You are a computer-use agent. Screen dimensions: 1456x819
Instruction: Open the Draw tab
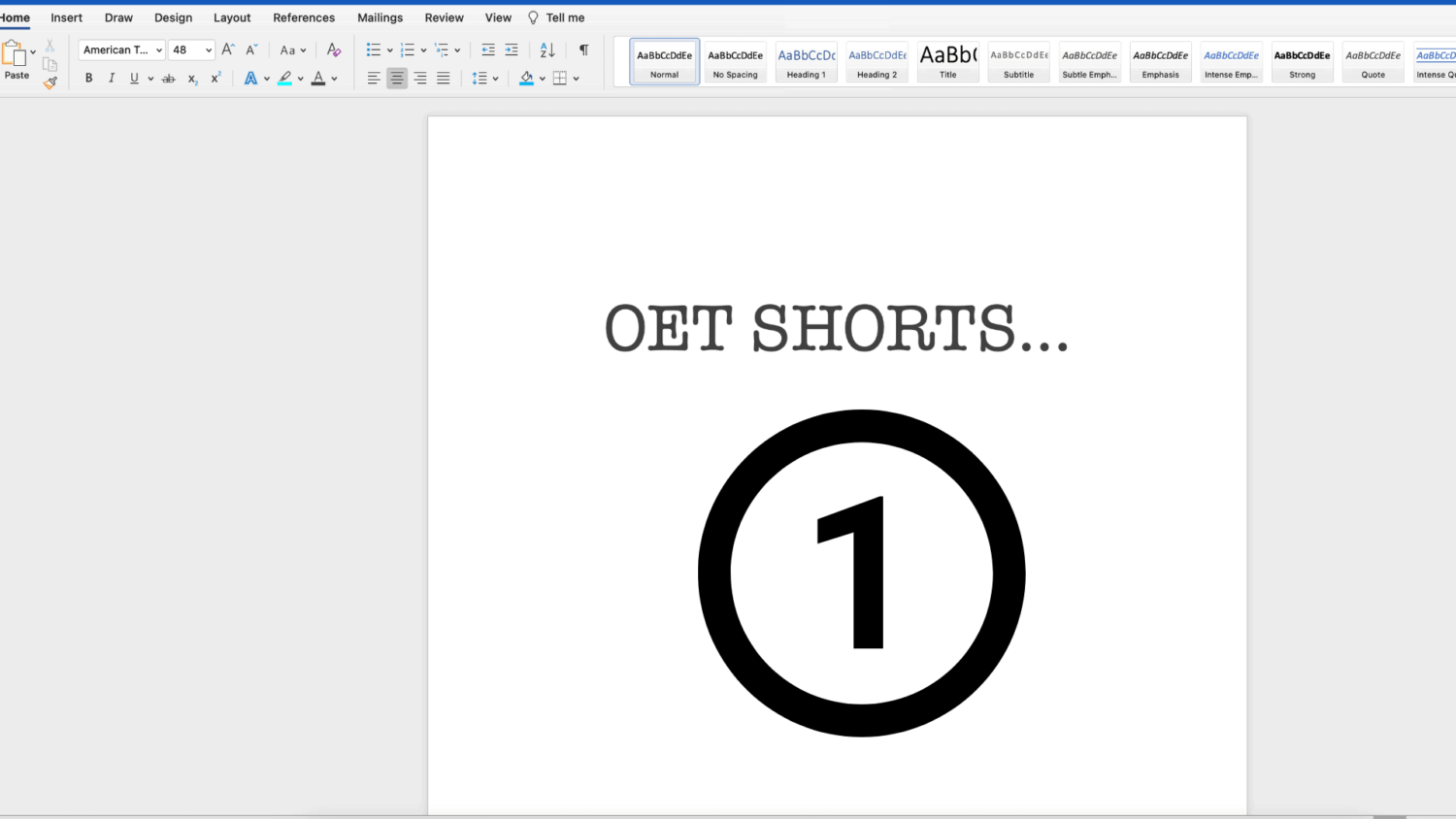tap(118, 17)
